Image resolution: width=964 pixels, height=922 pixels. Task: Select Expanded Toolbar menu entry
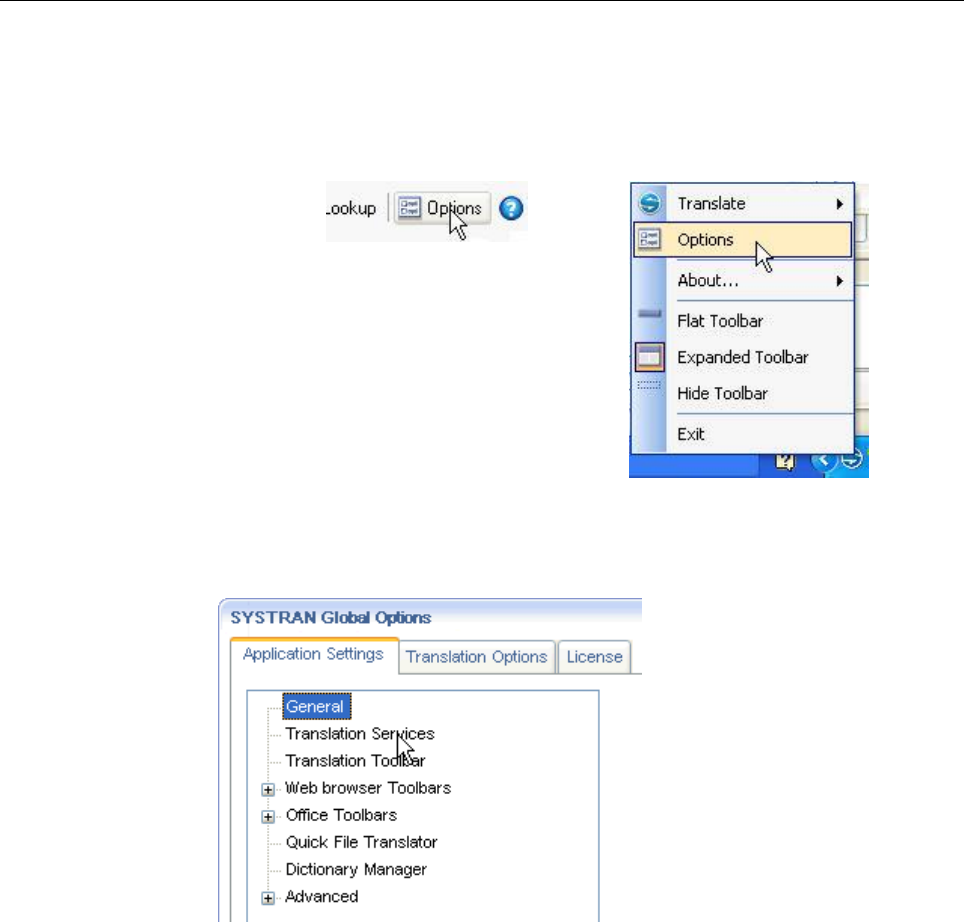(743, 357)
